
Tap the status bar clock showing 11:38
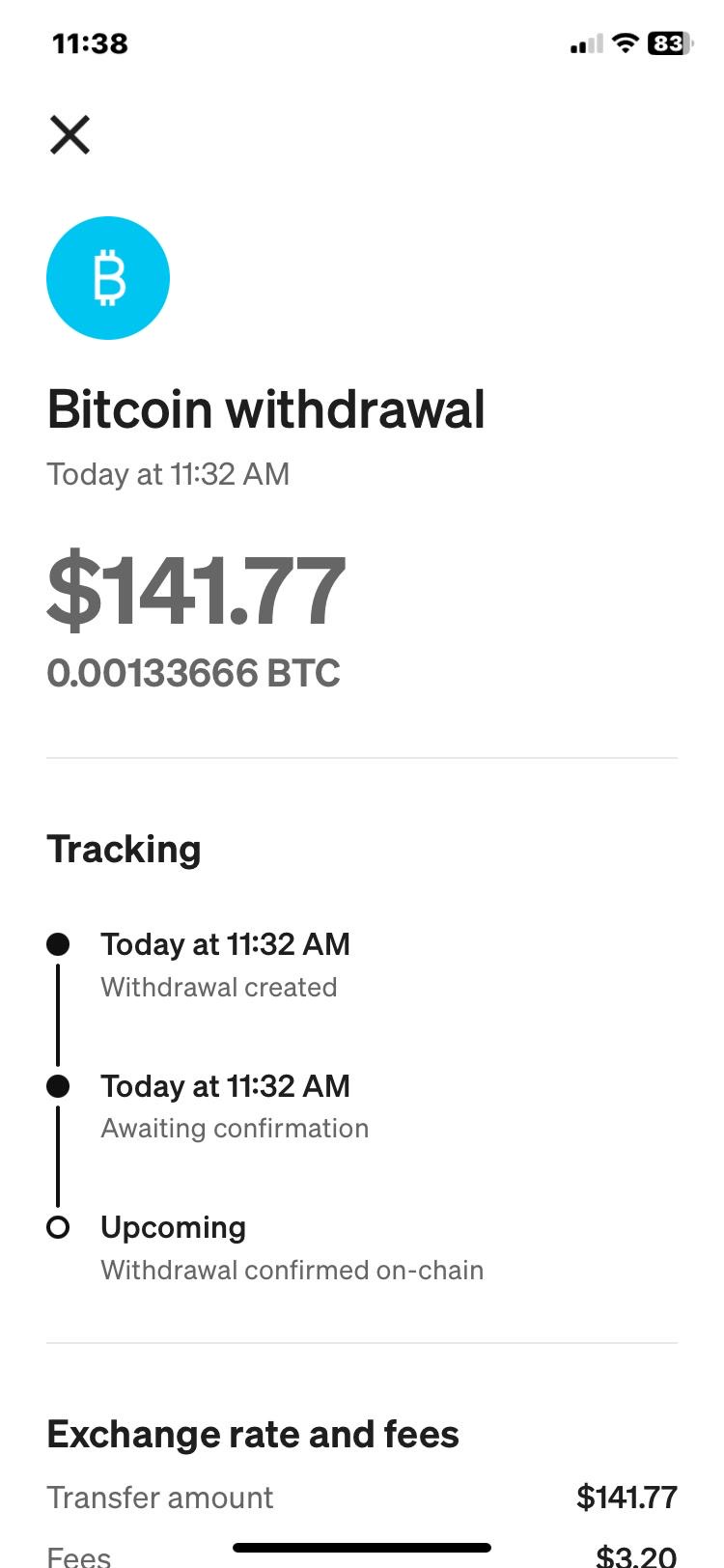90,43
